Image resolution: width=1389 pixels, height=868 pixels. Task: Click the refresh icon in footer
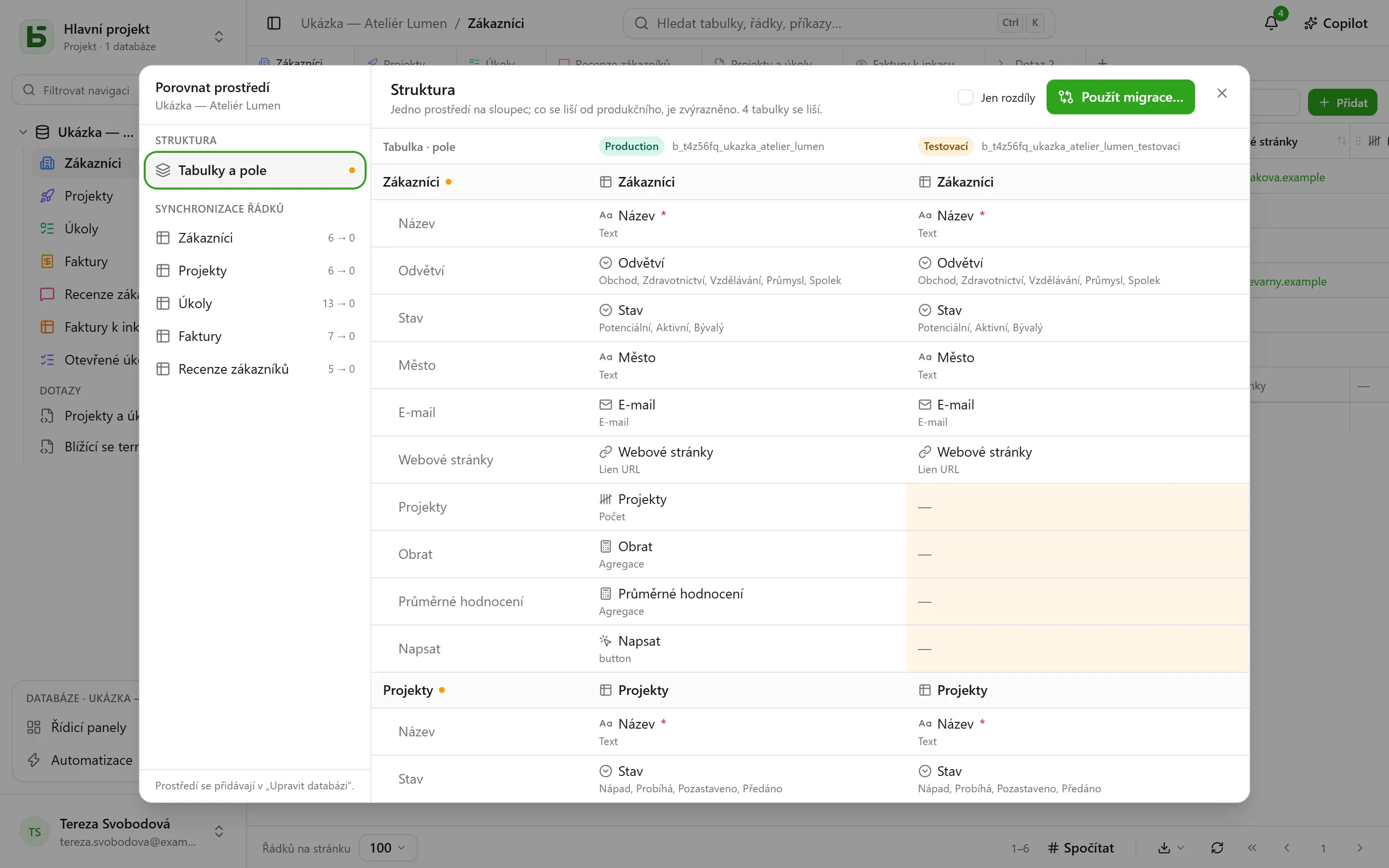pyautogui.click(x=1217, y=848)
